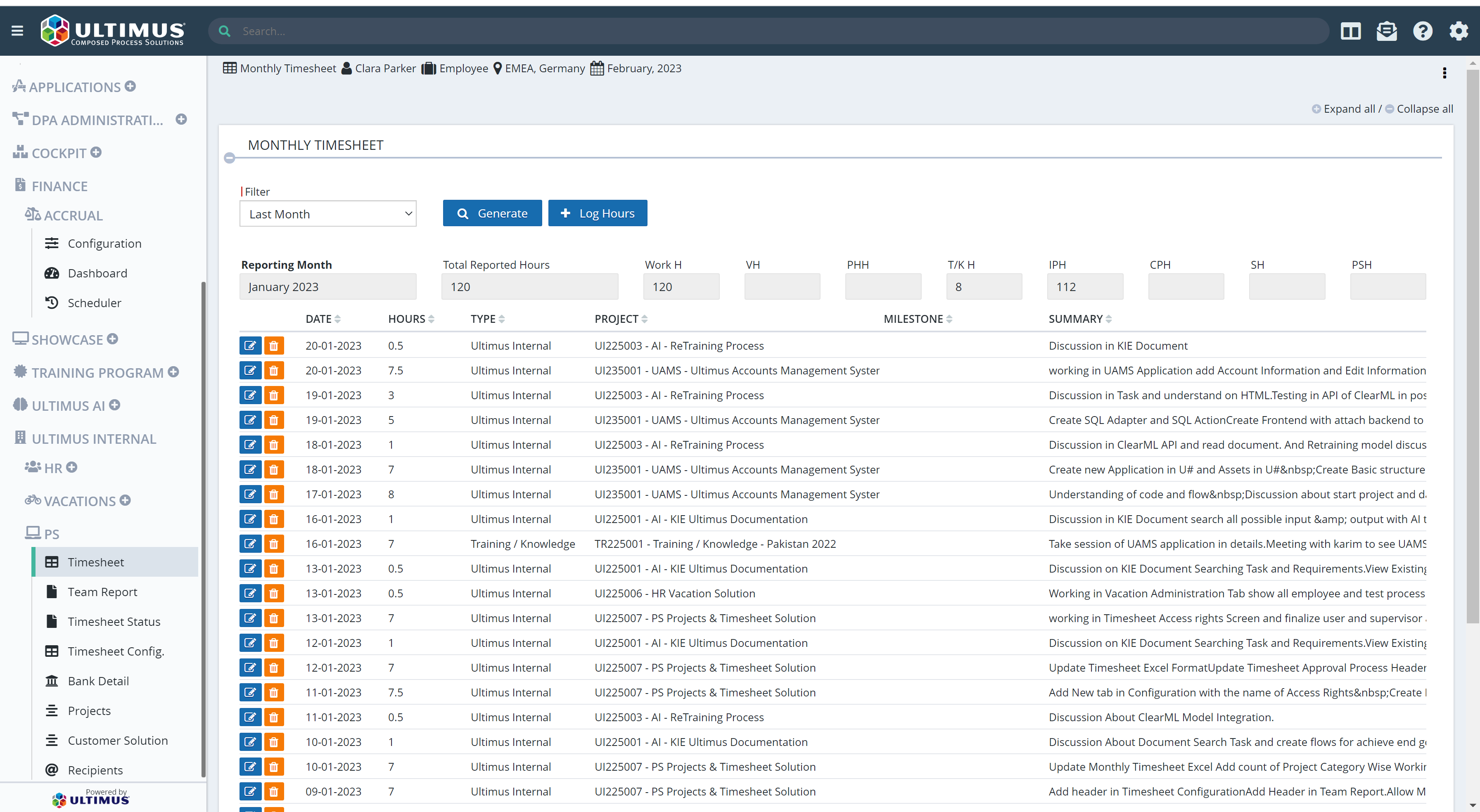
Task: Click the Collapse all link
Action: (x=1419, y=109)
